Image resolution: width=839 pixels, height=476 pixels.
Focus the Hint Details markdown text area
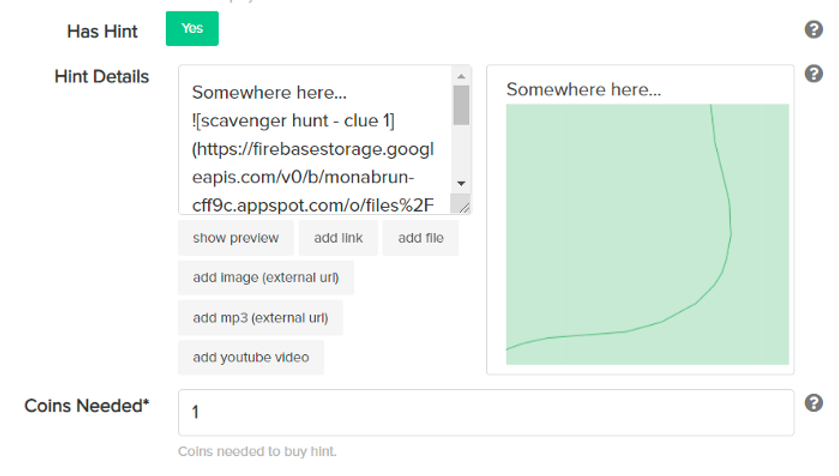(316, 140)
